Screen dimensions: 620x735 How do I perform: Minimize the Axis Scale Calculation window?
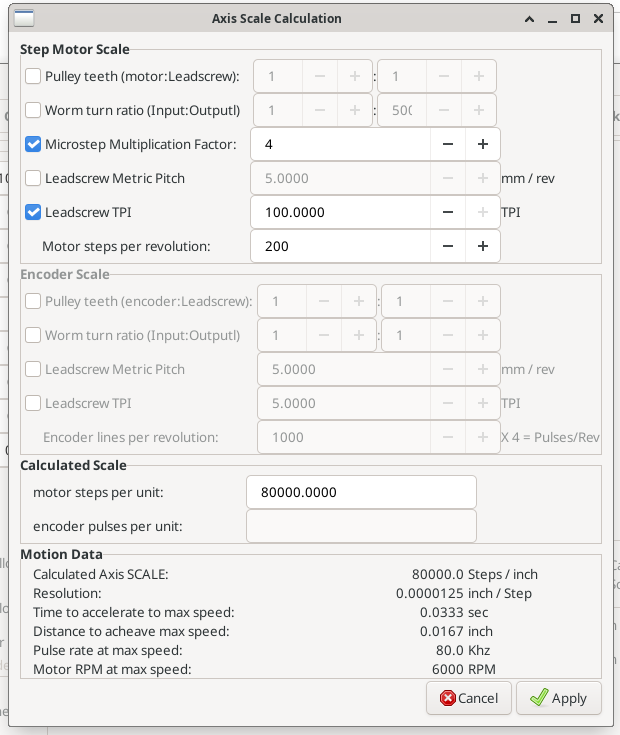coord(551,18)
